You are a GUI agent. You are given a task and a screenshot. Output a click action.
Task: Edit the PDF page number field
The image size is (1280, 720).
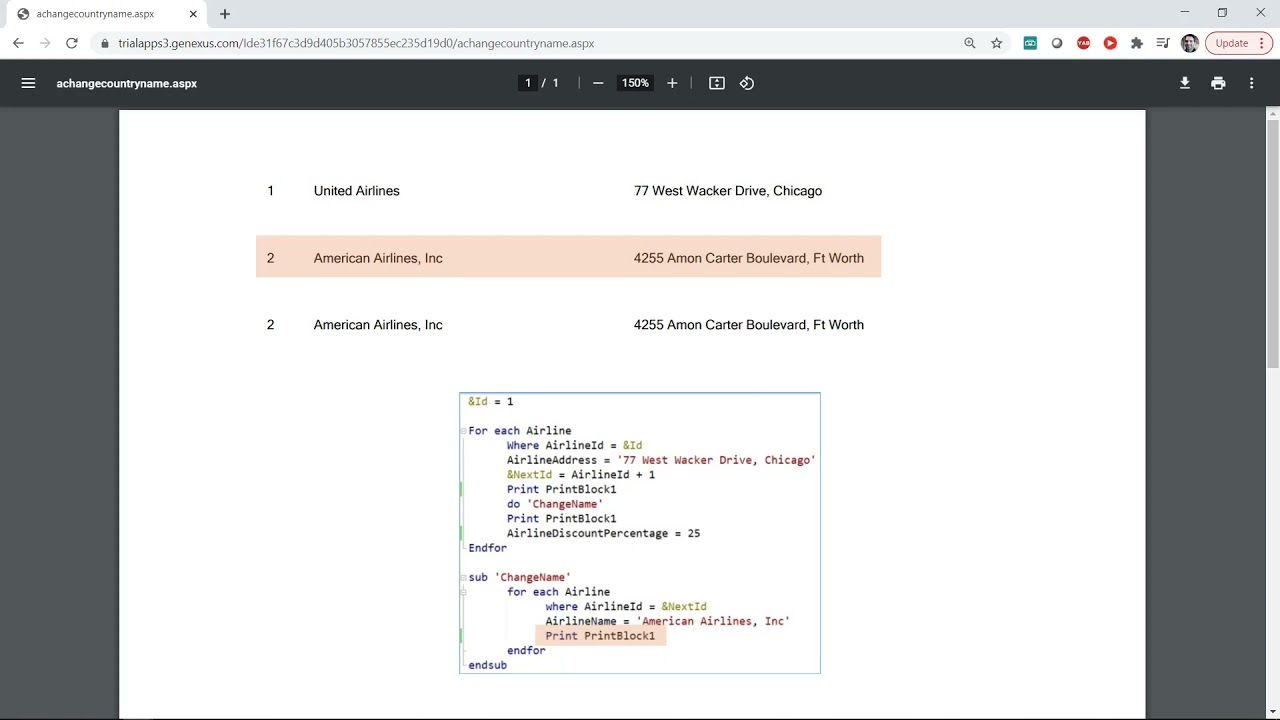click(528, 83)
